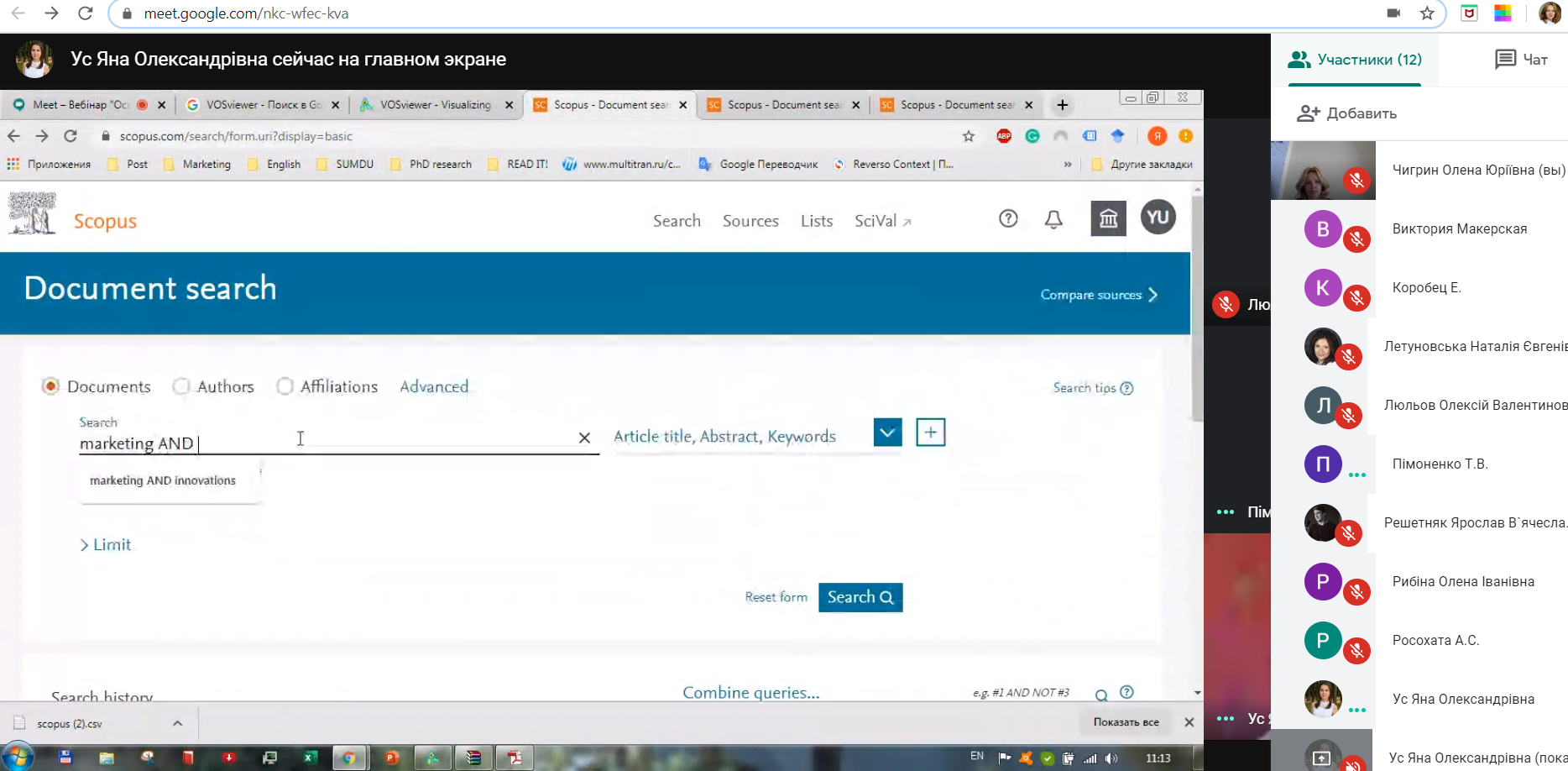Reload the shared Scopus page

click(71, 136)
